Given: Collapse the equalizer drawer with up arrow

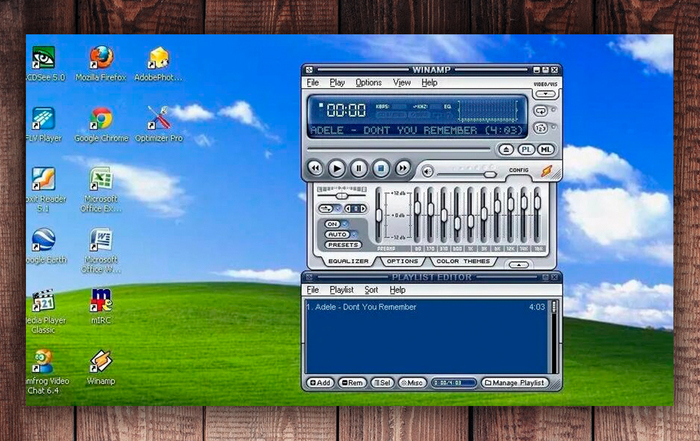Looking at the screenshot, I should coord(519,265).
